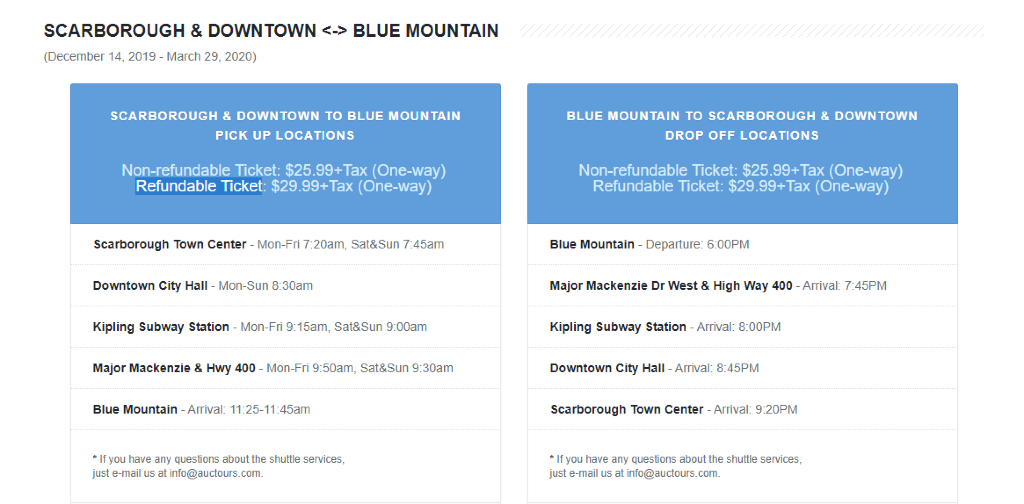Viewport: 1024px width, 504px height.
Task: Click the Scarborough & Downtown <-> Blue Mountain heading
Action: pyautogui.click(x=271, y=31)
